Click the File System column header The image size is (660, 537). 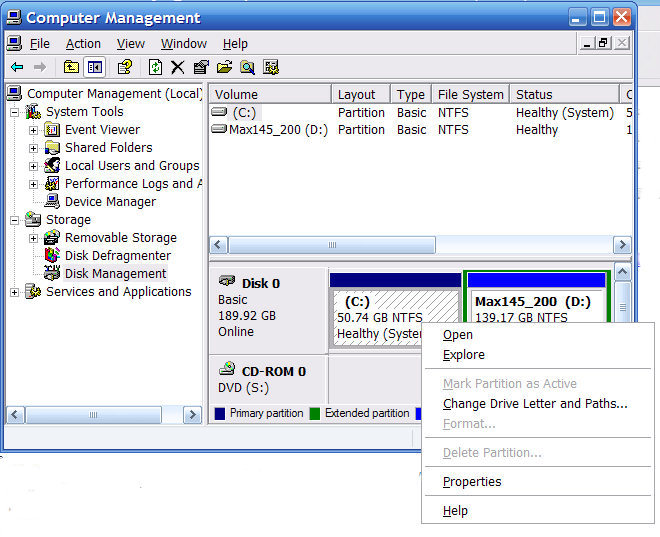471,94
